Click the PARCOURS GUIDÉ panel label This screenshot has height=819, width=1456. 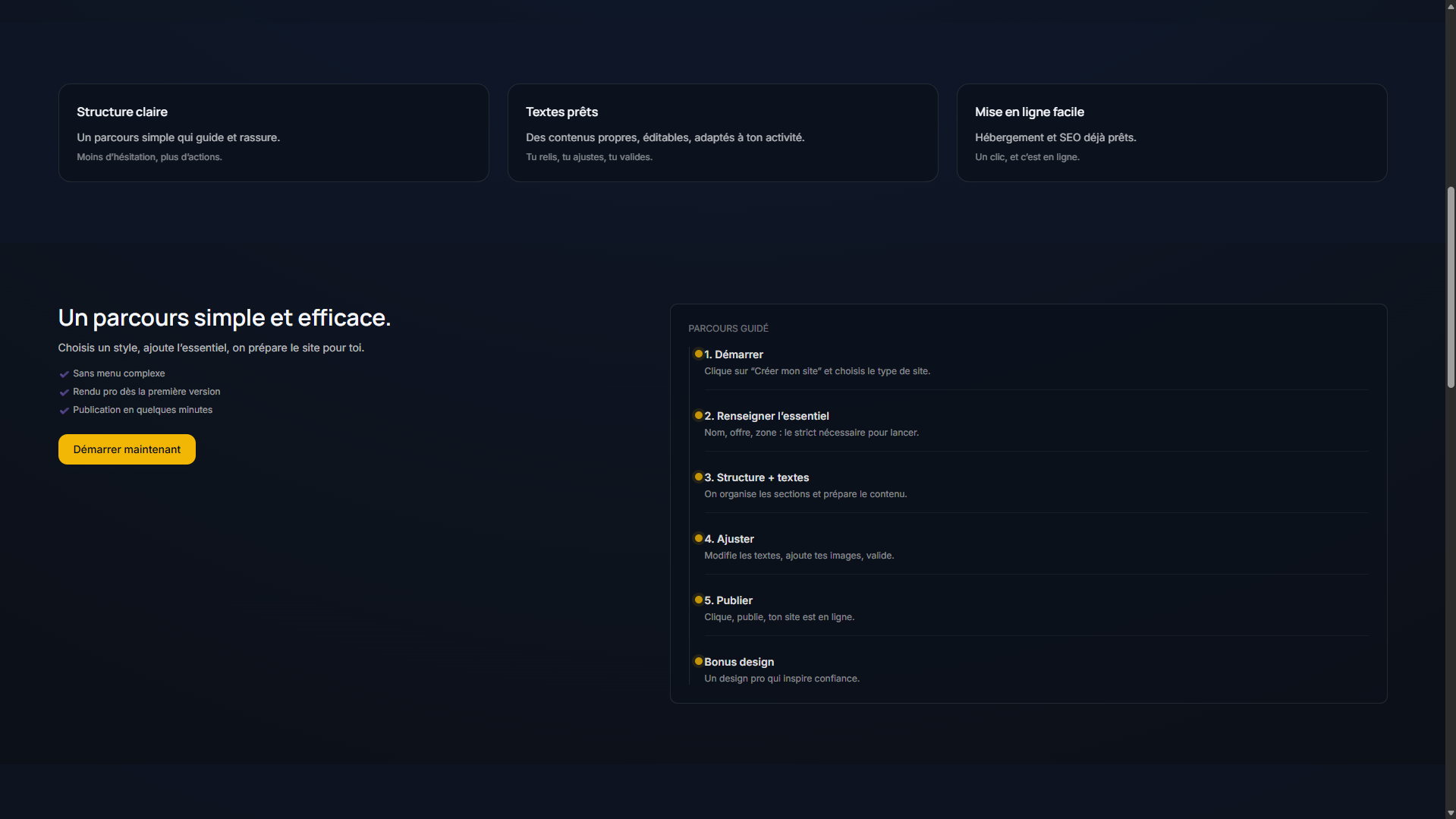tap(728, 329)
